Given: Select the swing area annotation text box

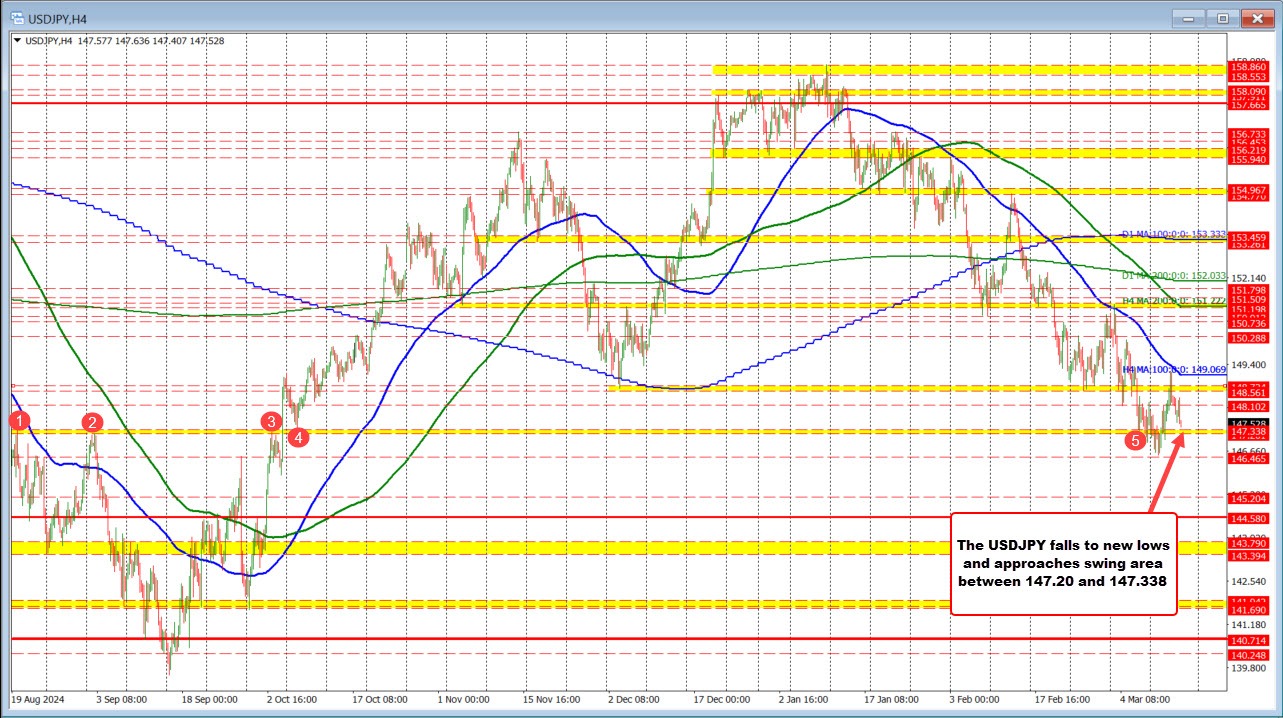Looking at the screenshot, I should click(1063, 564).
